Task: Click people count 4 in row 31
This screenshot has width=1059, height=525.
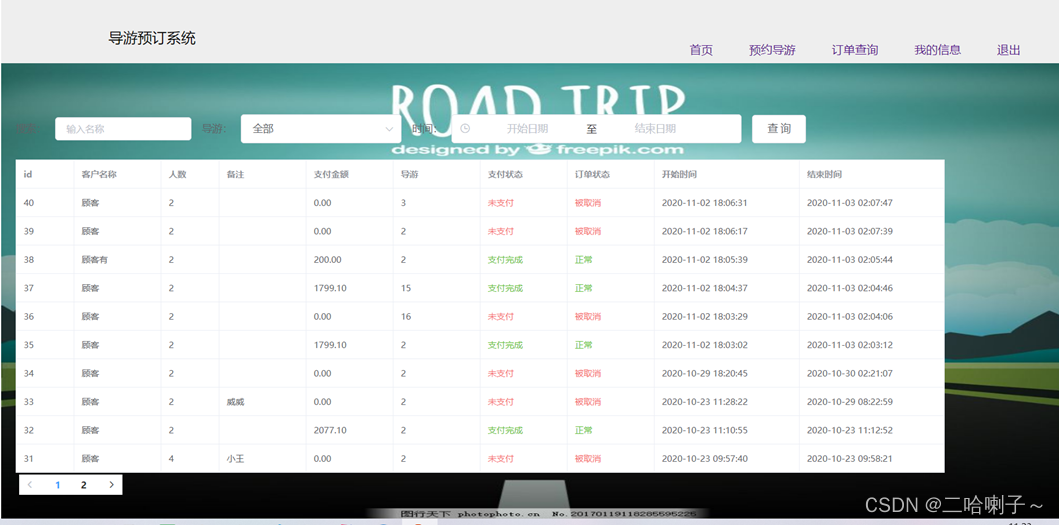Action: point(172,458)
